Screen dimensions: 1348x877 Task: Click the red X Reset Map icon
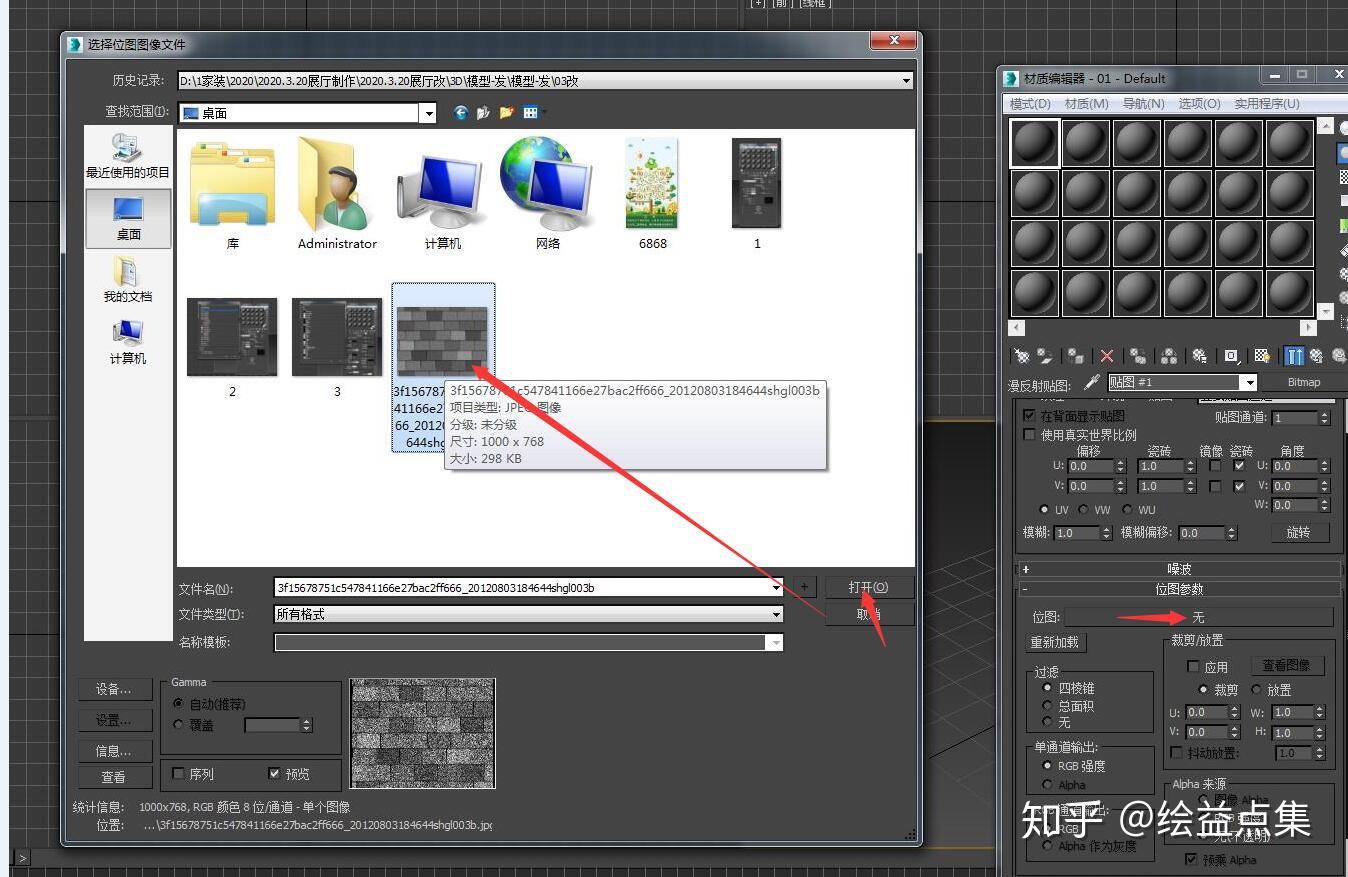point(1106,355)
